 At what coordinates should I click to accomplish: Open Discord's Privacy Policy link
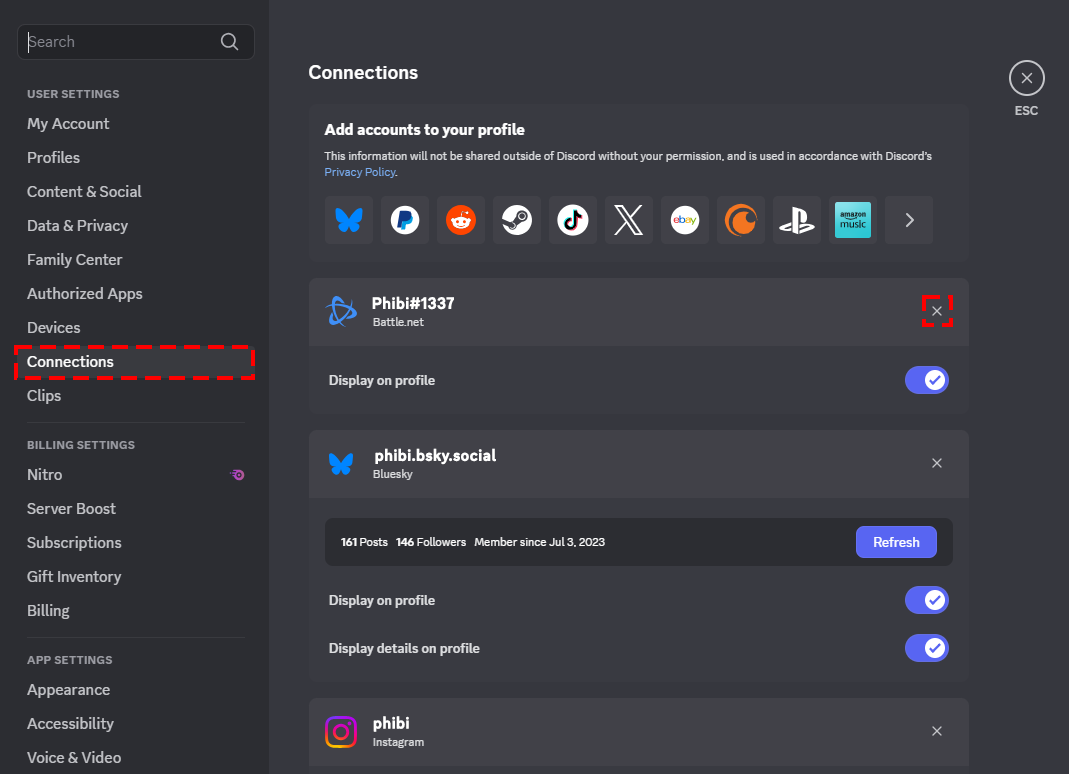point(359,171)
